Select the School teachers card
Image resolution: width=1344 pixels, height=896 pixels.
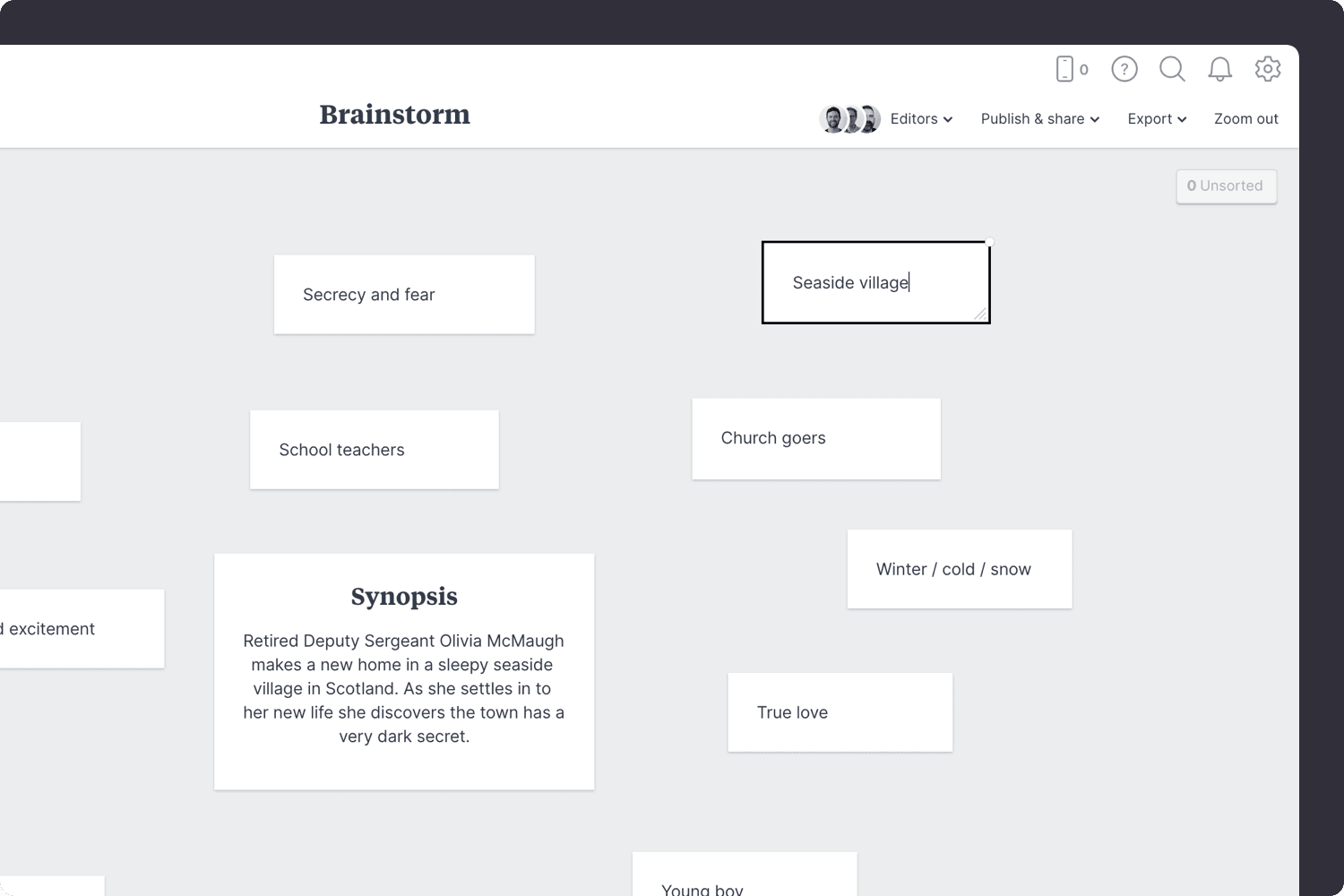tap(374, 449)
